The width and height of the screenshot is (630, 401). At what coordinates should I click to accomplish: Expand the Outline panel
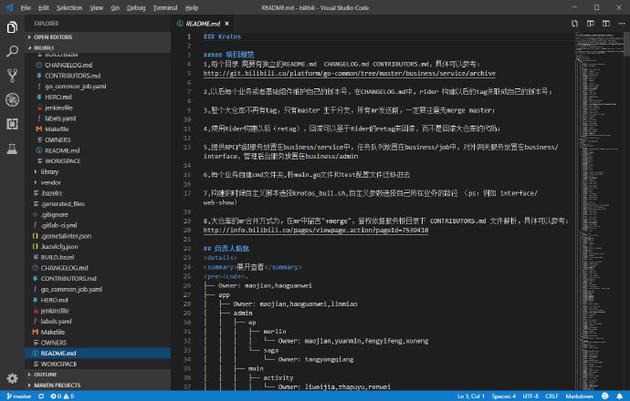pyautogui.click(x=45, y=374)
